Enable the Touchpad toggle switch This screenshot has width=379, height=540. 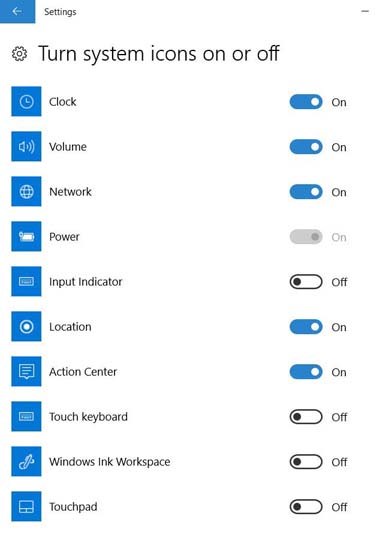click(306, 507)
